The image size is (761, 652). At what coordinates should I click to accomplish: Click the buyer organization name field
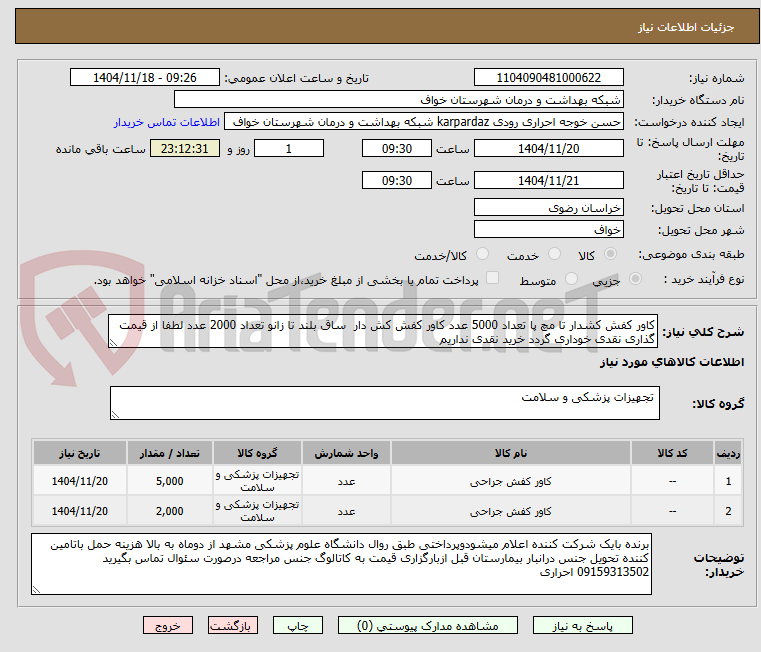[x=398, y=100]
